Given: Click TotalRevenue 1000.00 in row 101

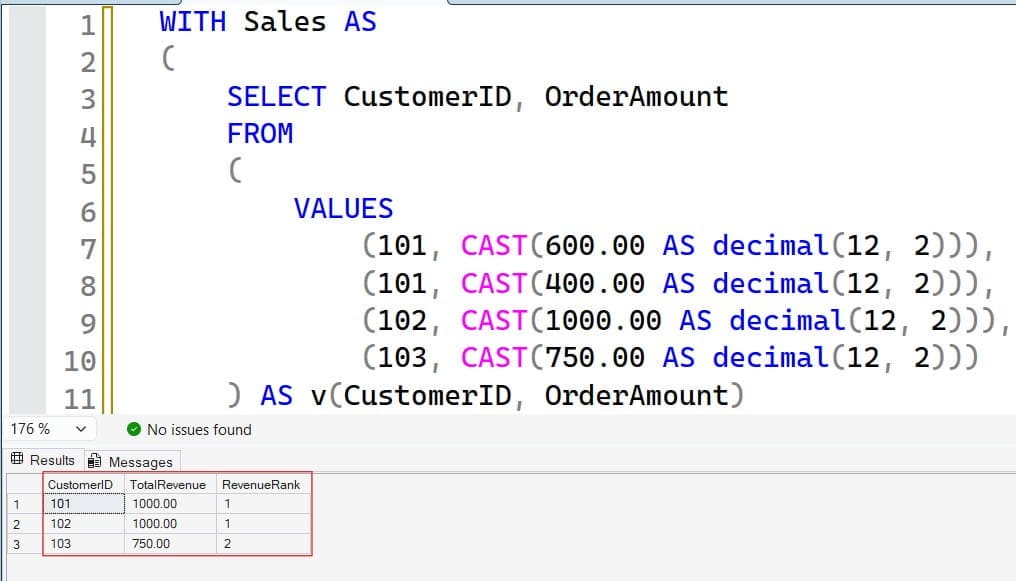Looking at the screenshot, I should 170,503.
